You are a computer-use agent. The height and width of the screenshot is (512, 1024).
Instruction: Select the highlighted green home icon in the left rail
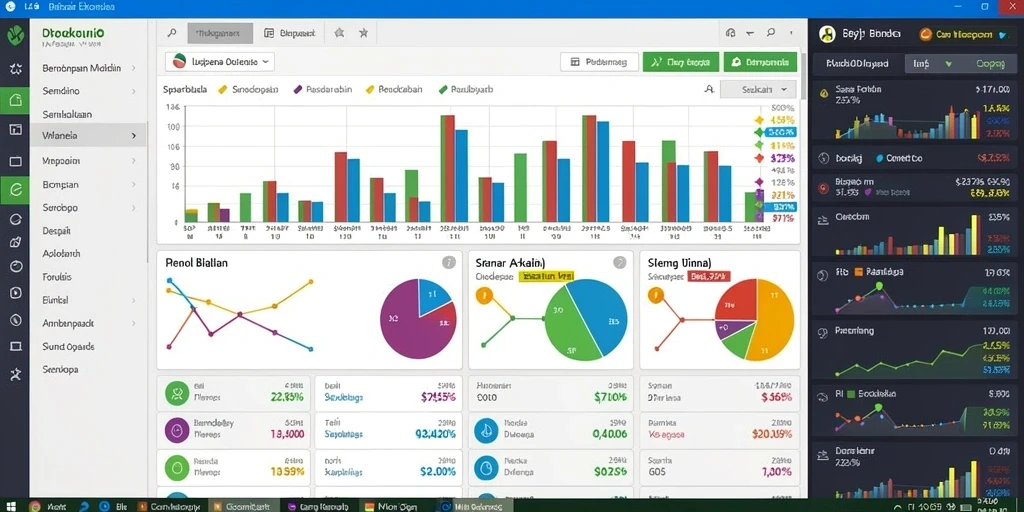coord(15,100)
